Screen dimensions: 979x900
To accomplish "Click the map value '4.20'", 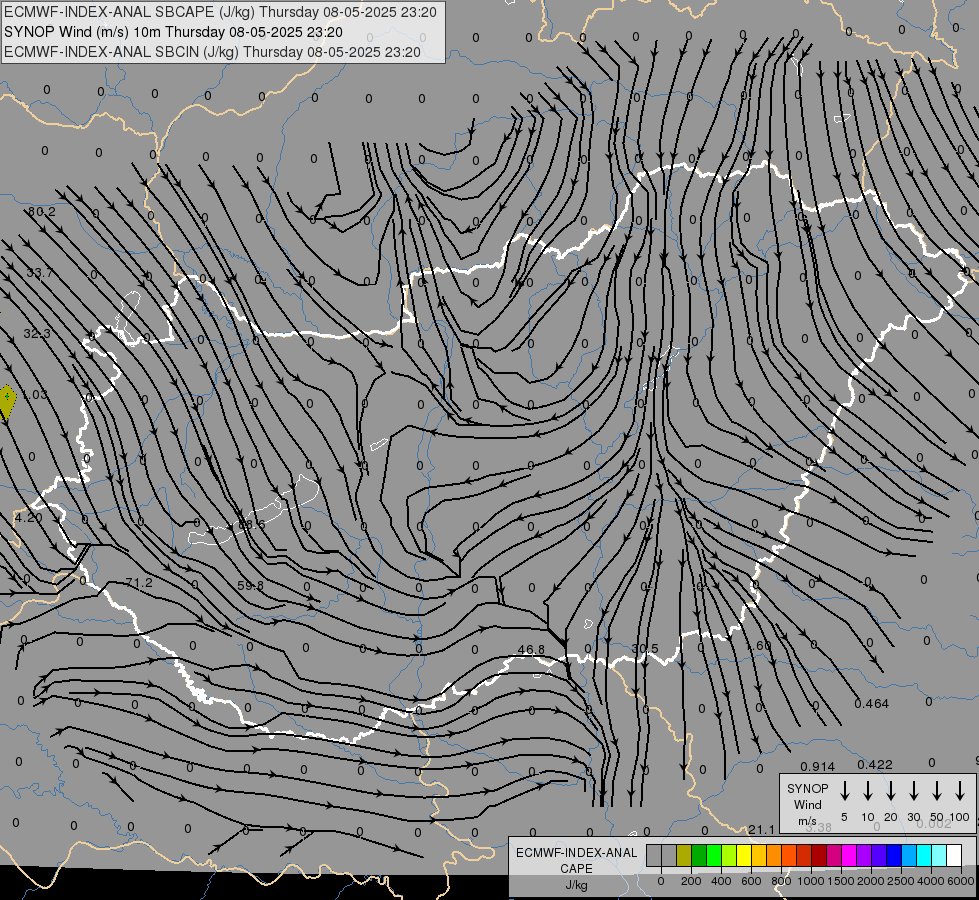I will pos(29,518).
